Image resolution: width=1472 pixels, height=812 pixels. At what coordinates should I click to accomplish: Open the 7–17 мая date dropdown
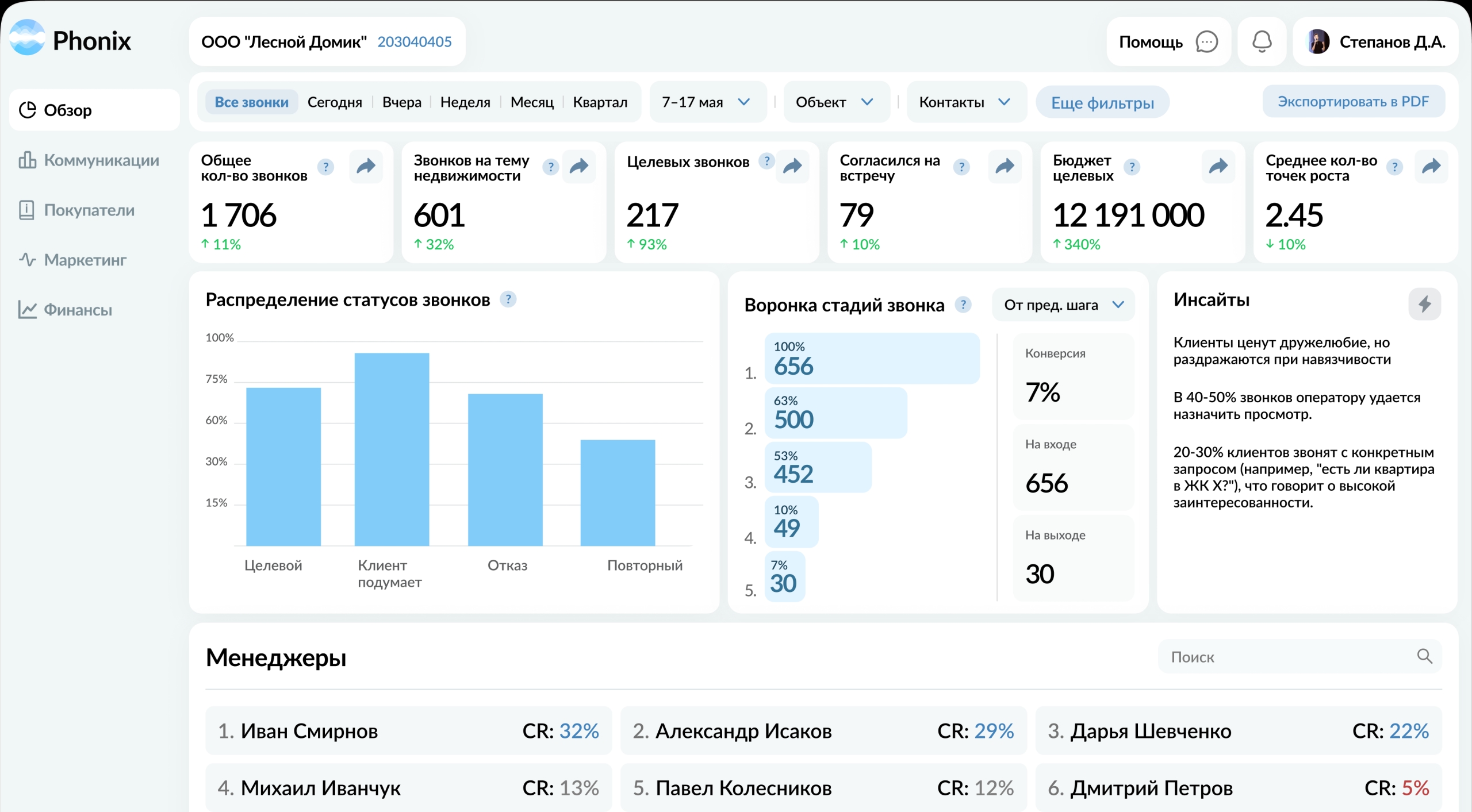707,102
